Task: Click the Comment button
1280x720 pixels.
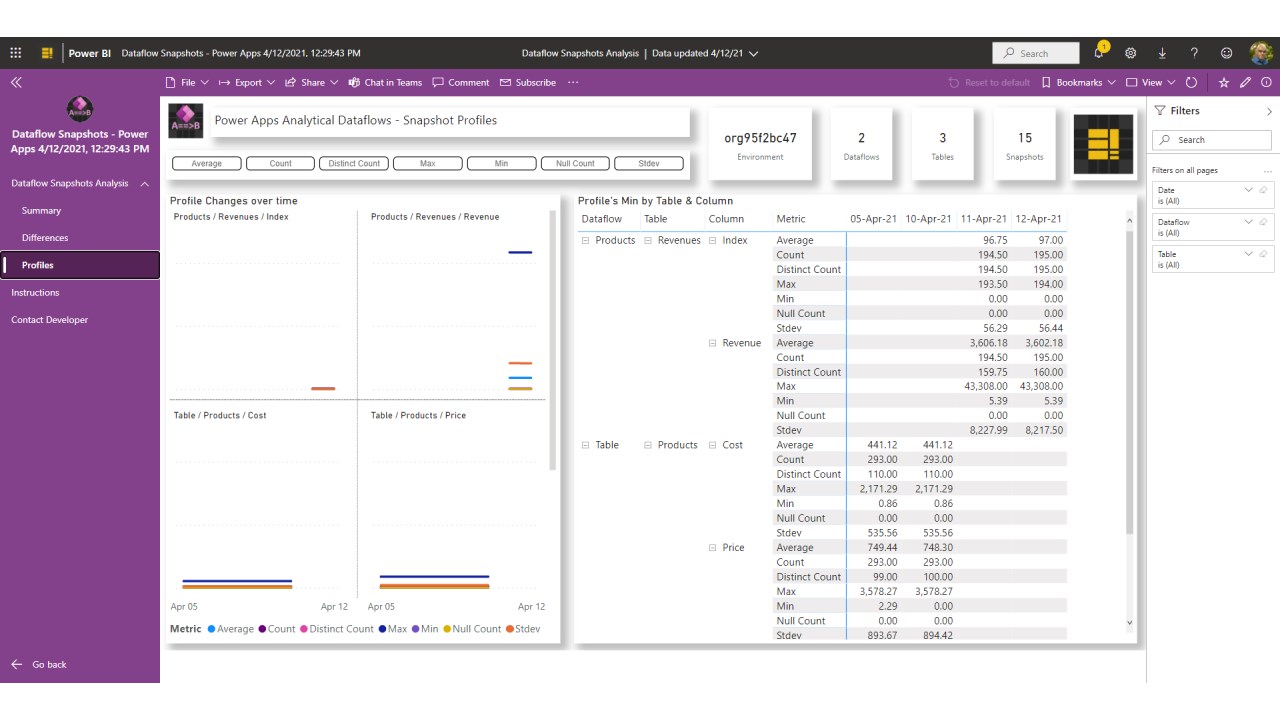Action: click(461, 83)
